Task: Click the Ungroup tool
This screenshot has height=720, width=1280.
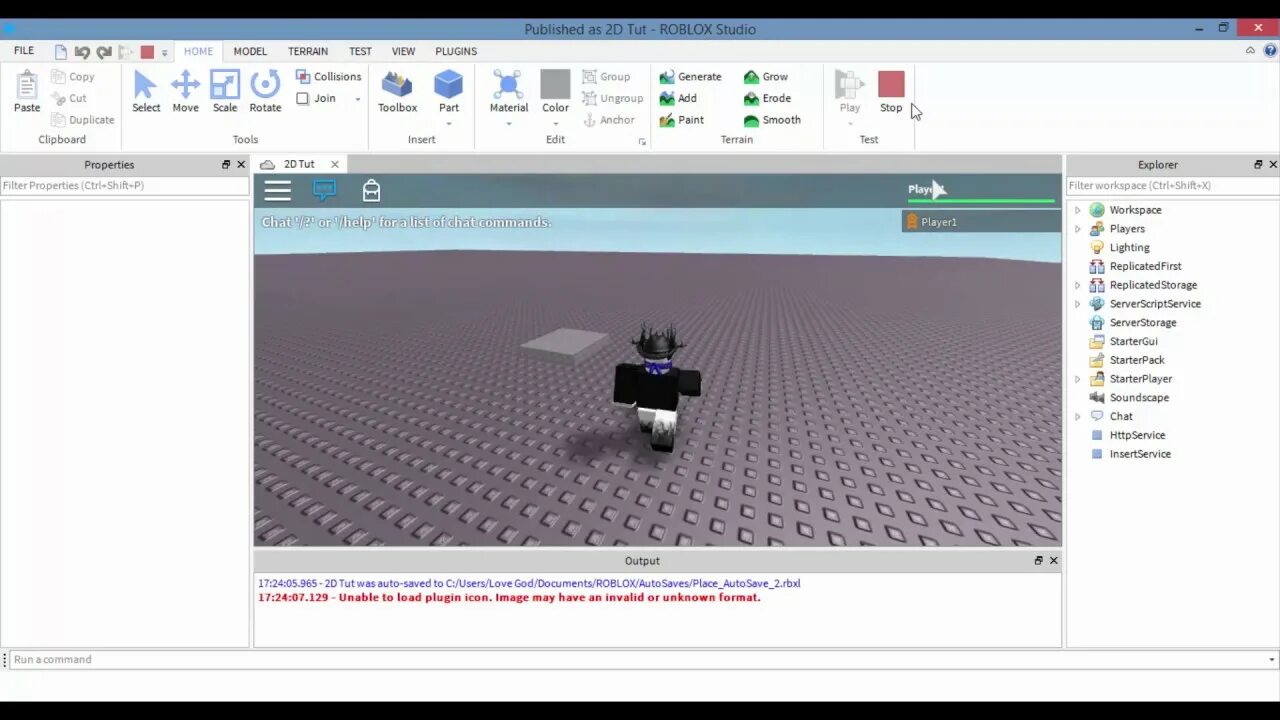Action: point(612,98)
